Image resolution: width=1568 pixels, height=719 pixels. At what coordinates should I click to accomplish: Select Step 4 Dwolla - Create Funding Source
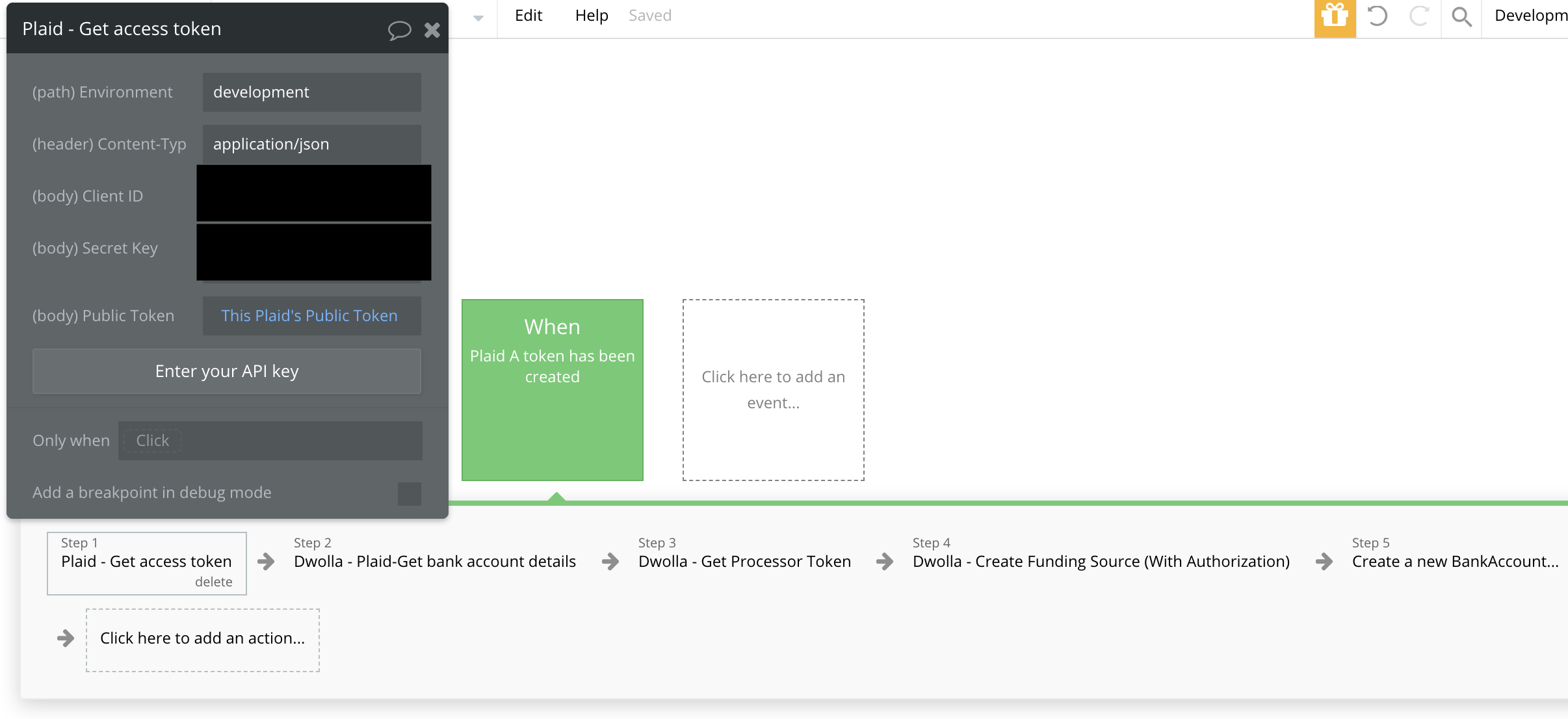[1101, 562]
